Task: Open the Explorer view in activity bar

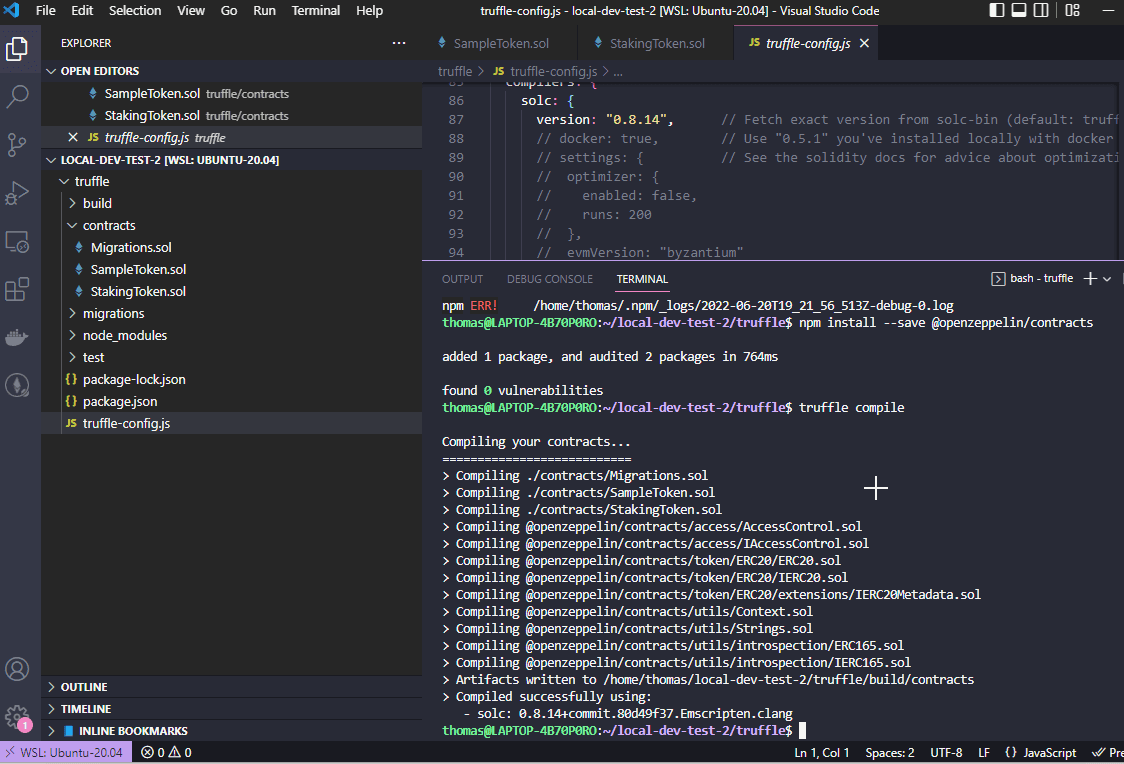Action: [17, 49]
